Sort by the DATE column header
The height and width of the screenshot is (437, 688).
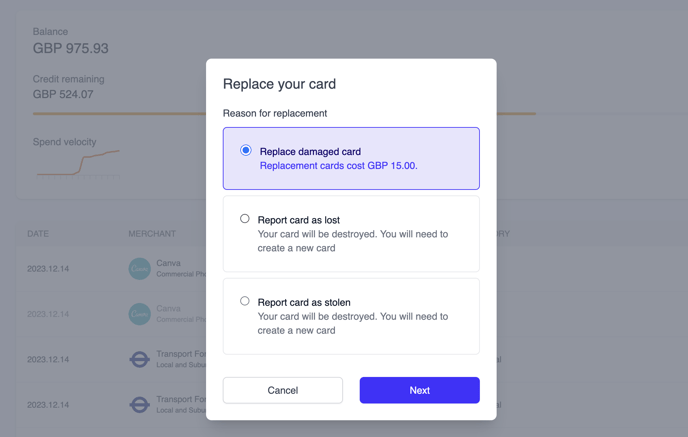pos(38,234)
